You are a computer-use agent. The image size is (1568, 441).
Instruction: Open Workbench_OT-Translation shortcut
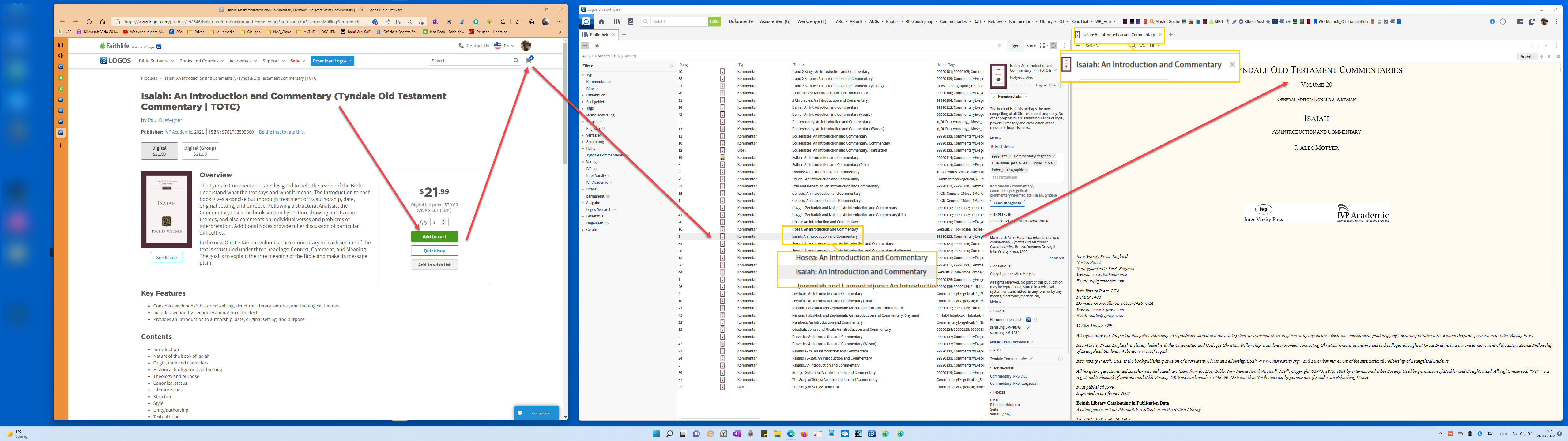pos(1341,21)
